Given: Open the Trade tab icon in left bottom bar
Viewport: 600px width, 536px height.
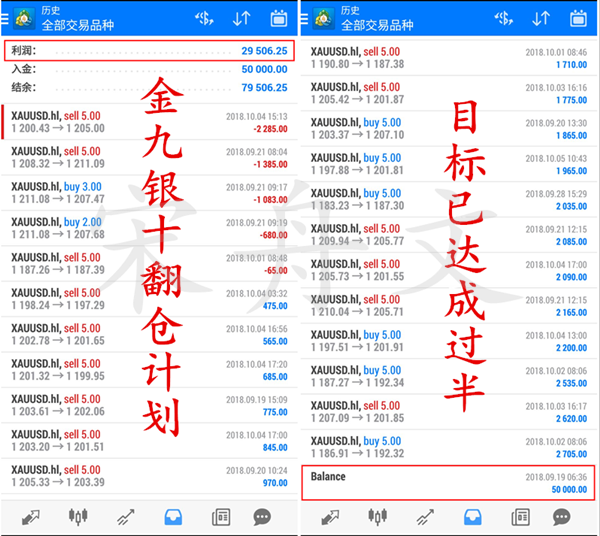Looking at the screenshot, I should tap(126, 517).
